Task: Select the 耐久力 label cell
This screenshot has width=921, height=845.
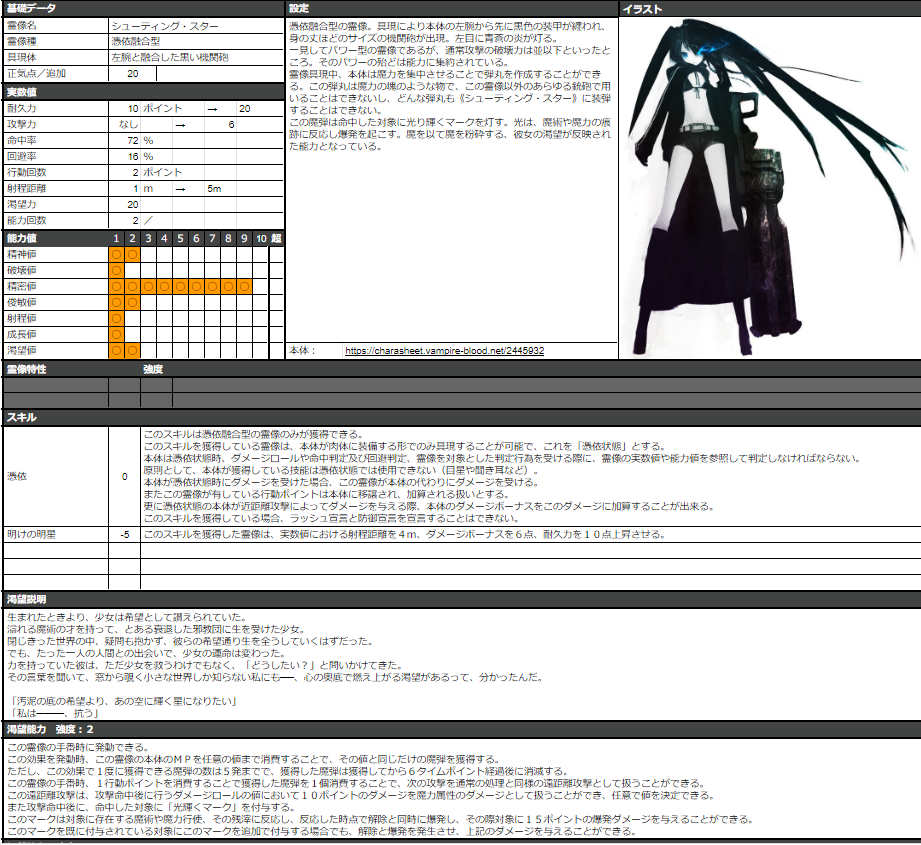Action: tap(56, 109)
